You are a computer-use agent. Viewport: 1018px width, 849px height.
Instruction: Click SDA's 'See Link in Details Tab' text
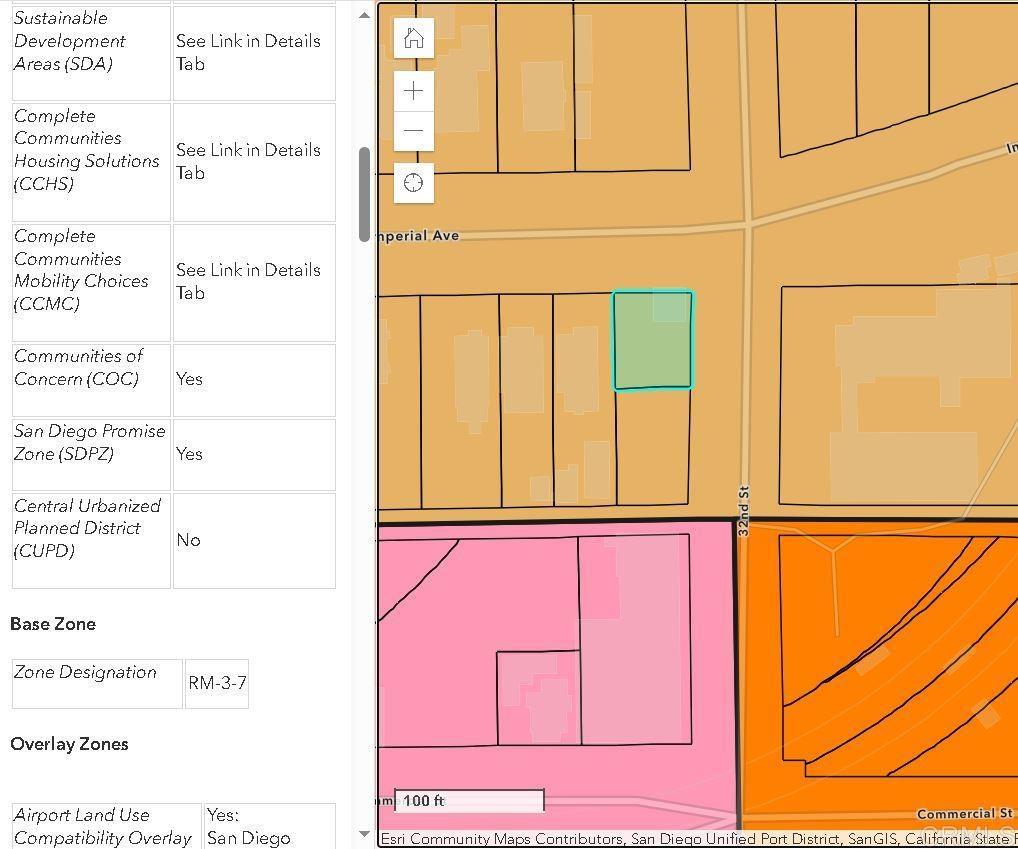pyautogui.click(x=248, y=52)
